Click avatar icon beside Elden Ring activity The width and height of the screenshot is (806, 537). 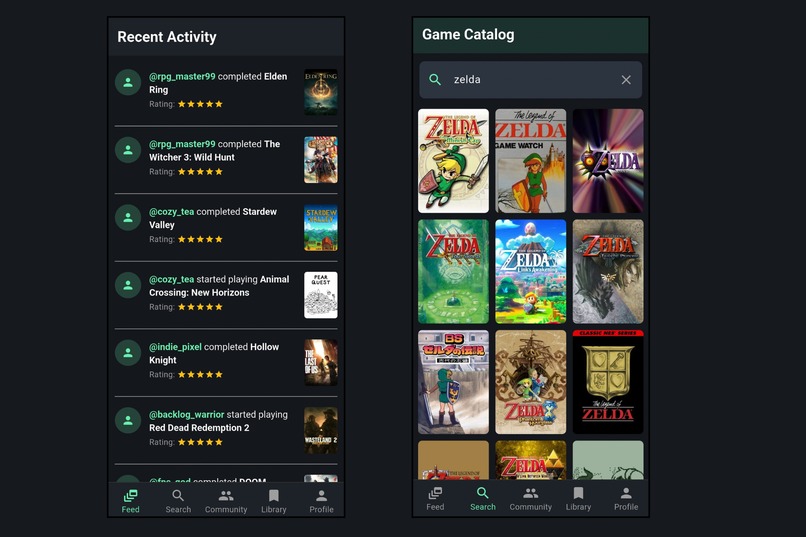128,82
